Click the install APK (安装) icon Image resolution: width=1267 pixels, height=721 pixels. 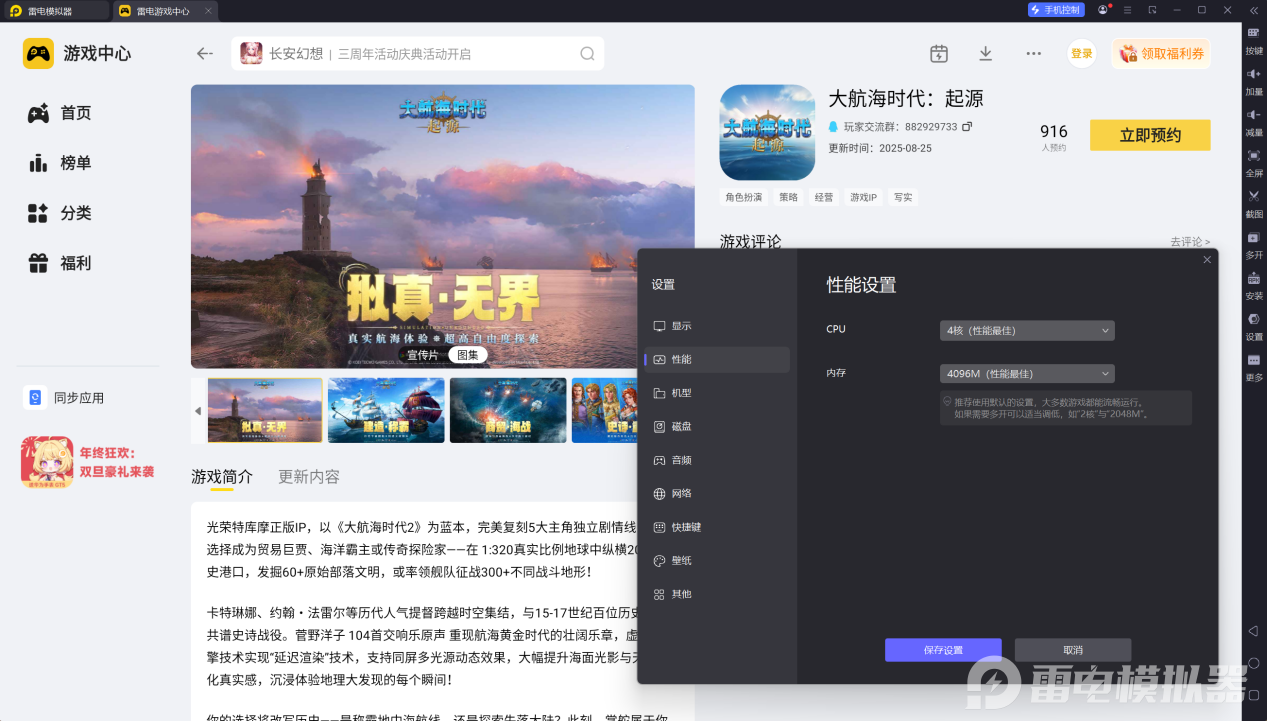[1253, 279]
